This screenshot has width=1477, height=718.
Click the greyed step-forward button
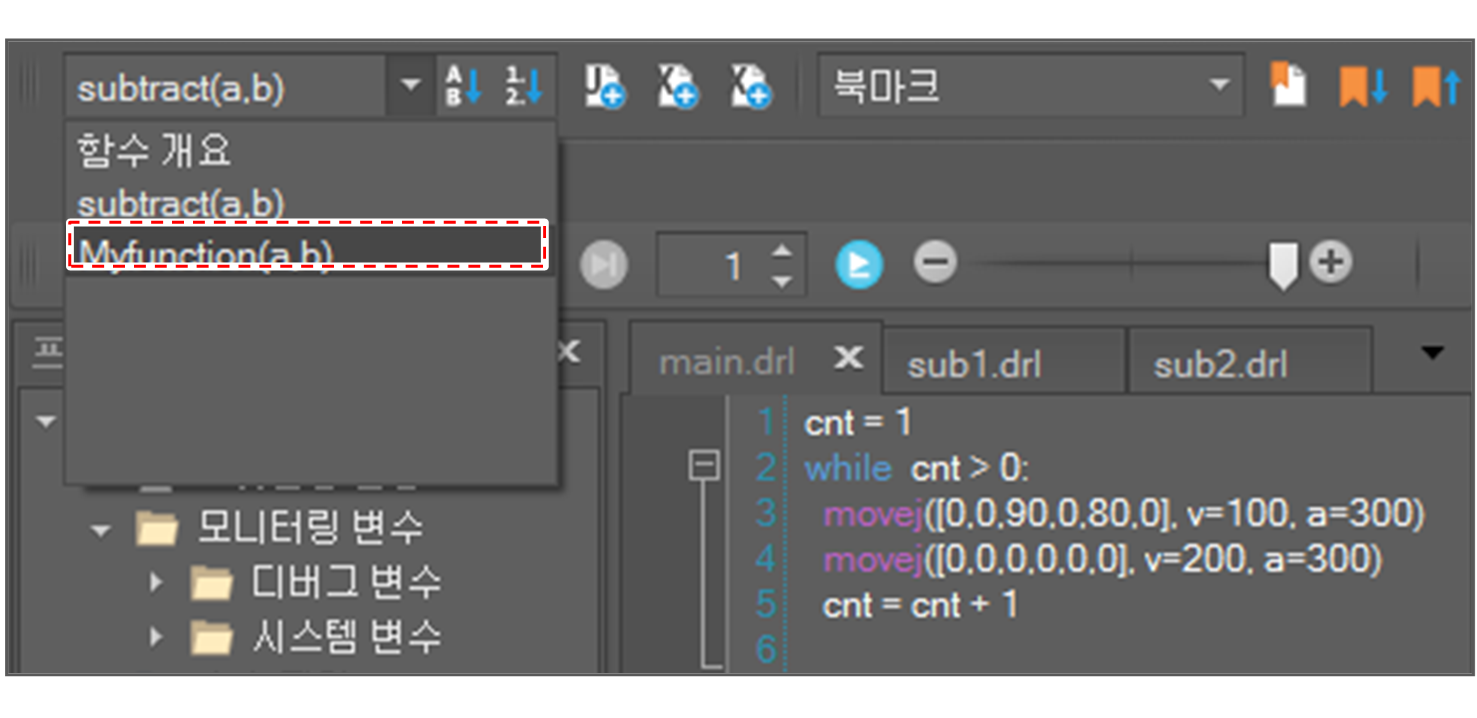tap(603, 265)
